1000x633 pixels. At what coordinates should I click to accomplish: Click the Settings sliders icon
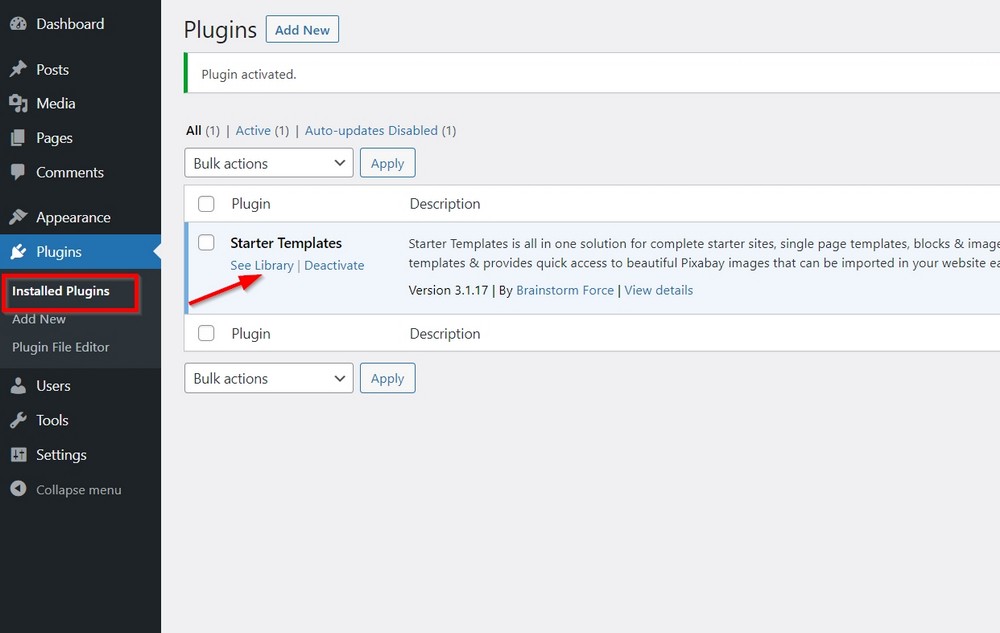pos(18,455)
